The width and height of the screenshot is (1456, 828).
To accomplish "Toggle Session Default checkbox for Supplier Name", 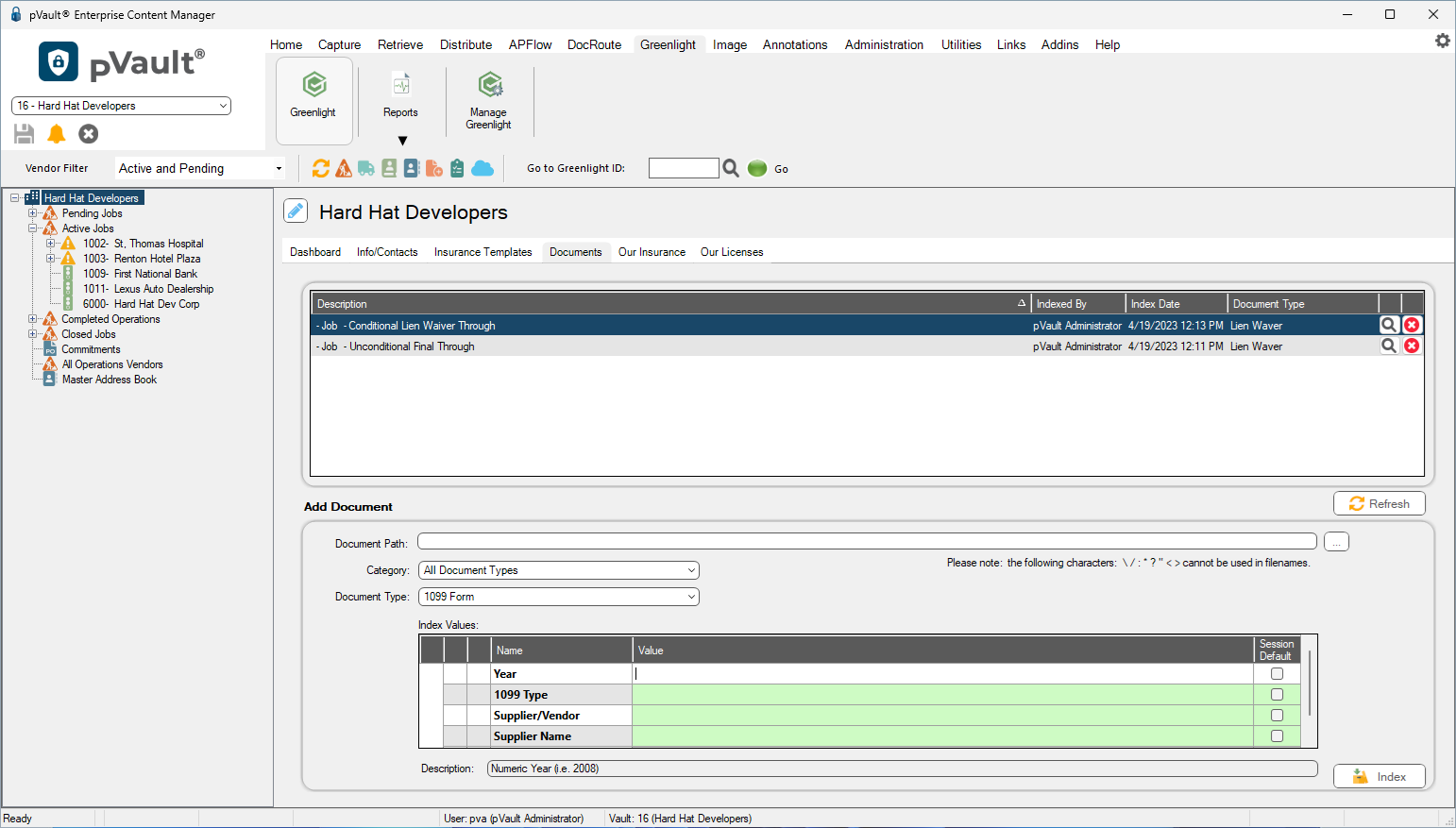I will pos(1277,736).
